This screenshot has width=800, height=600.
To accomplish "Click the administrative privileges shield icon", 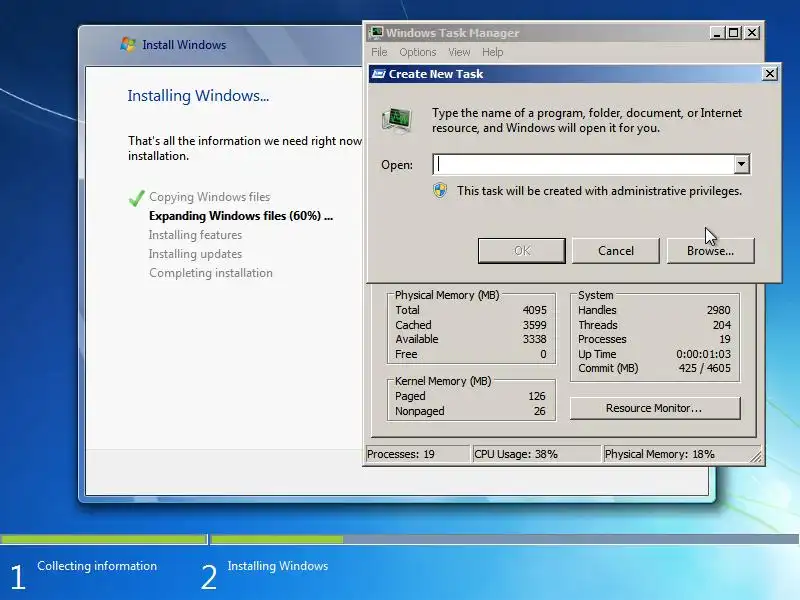I will pyautogui.click(x=440, y=191).
